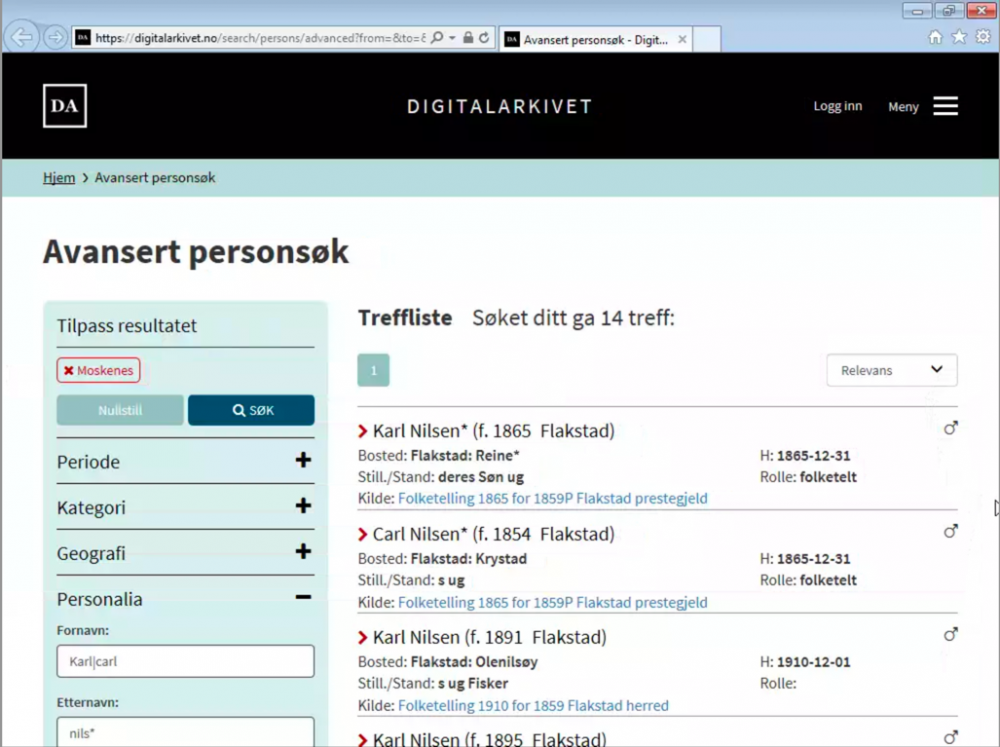Open the Relevans sort dropdown
The image size is (1000, 747).
point(891,370)
